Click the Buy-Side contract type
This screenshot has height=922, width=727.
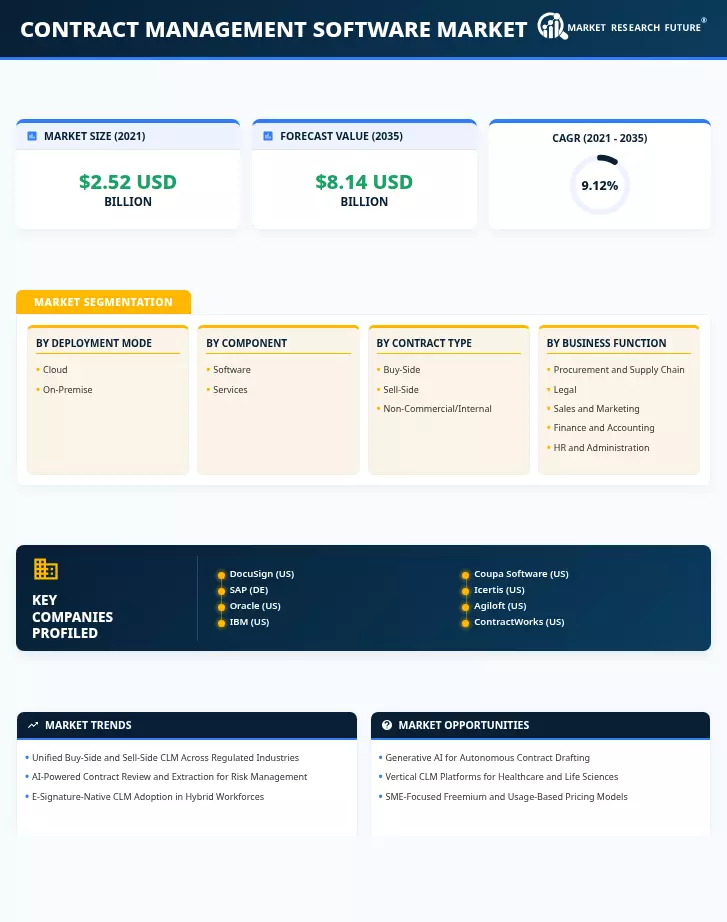click(x=401, y=370)
